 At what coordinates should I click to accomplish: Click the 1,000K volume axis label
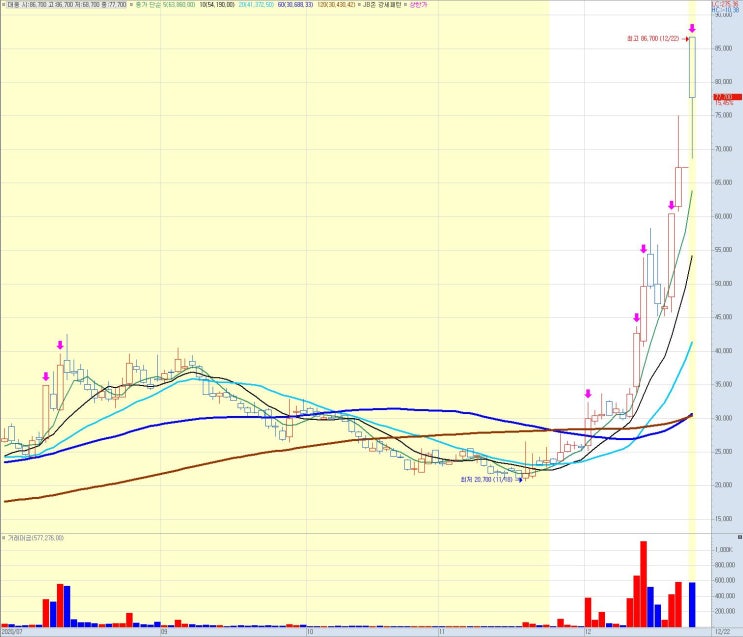(x=724, y=550)
